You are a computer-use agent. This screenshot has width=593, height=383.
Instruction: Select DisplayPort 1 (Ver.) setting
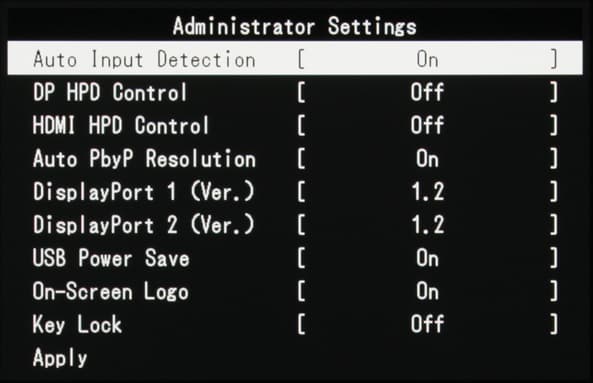pyautogui.click(x=143, y=192)
